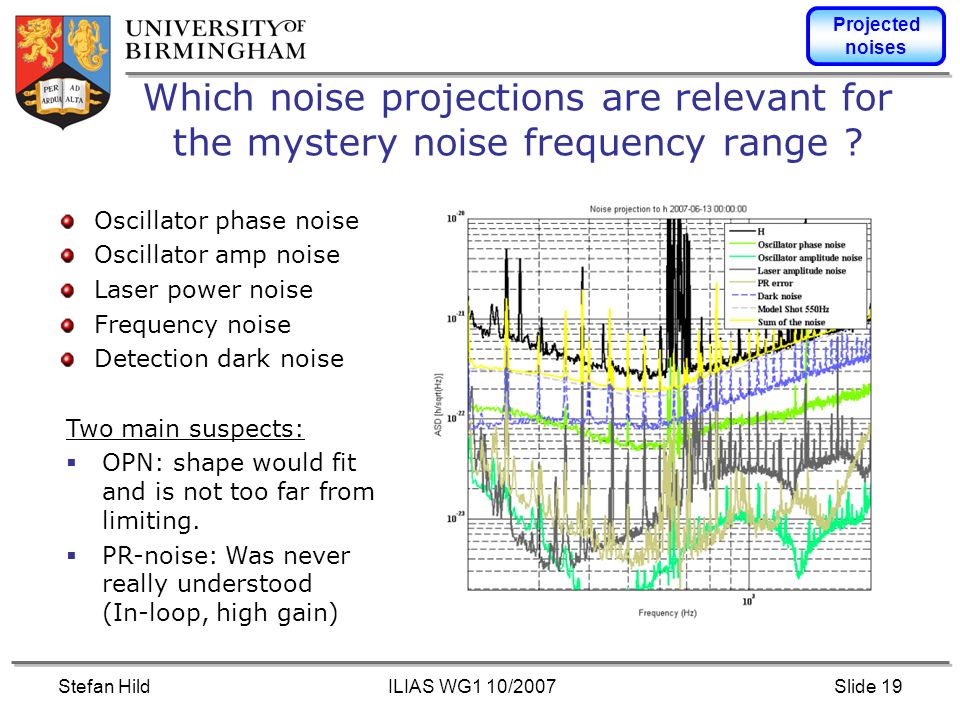The image size is (960, 720).
Task: Click 'Oscillator phase noise' in the plot legend
Action: [801, 244]
